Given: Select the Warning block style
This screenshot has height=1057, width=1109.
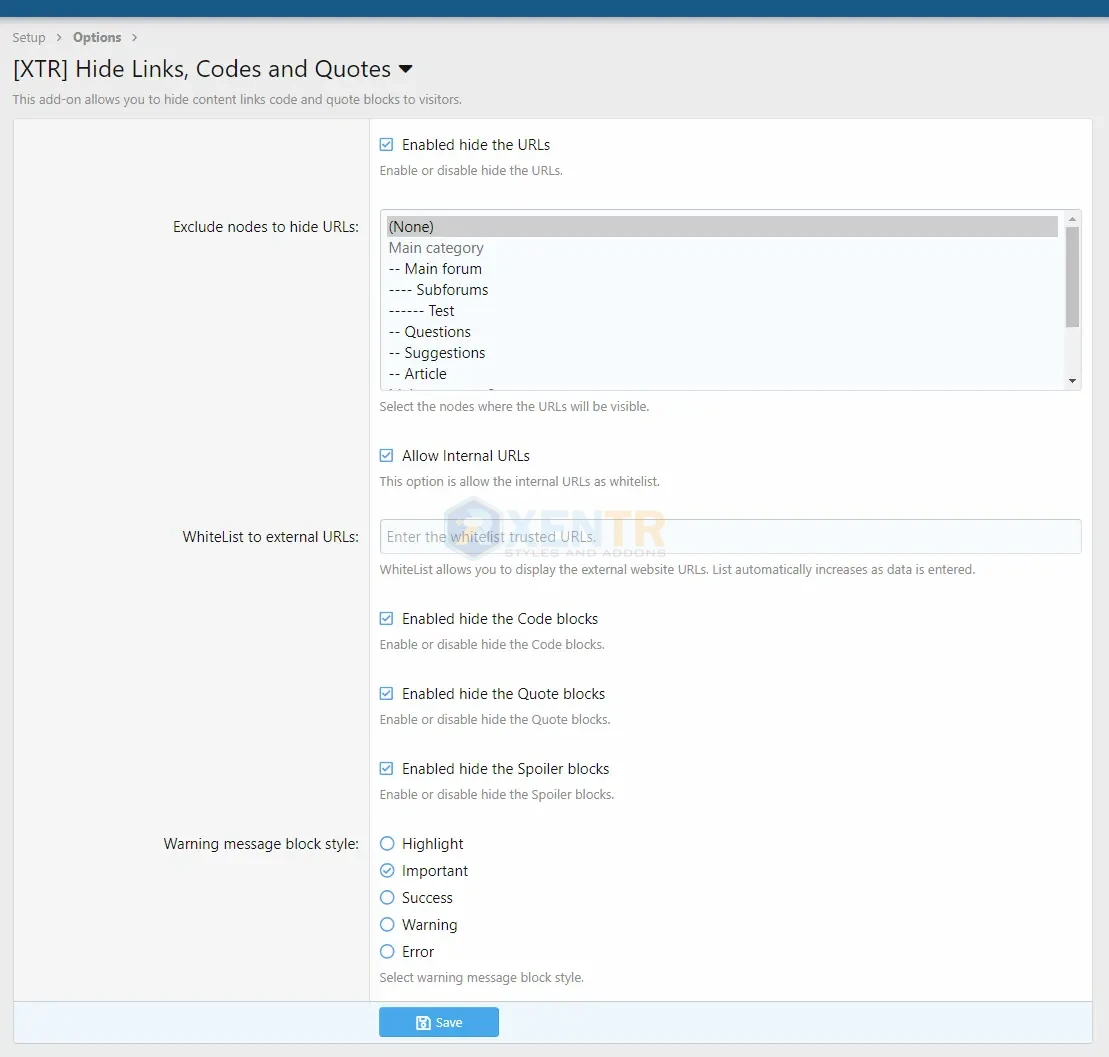Looking at the screenshot, I should pyautogui.click(x=387, y=925).
